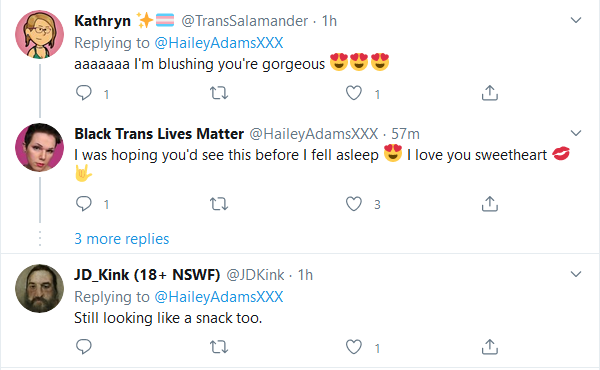Screen dimensions: 600x370
Task: Reply to JD_Kink's snack tweet
Action: 83,347
